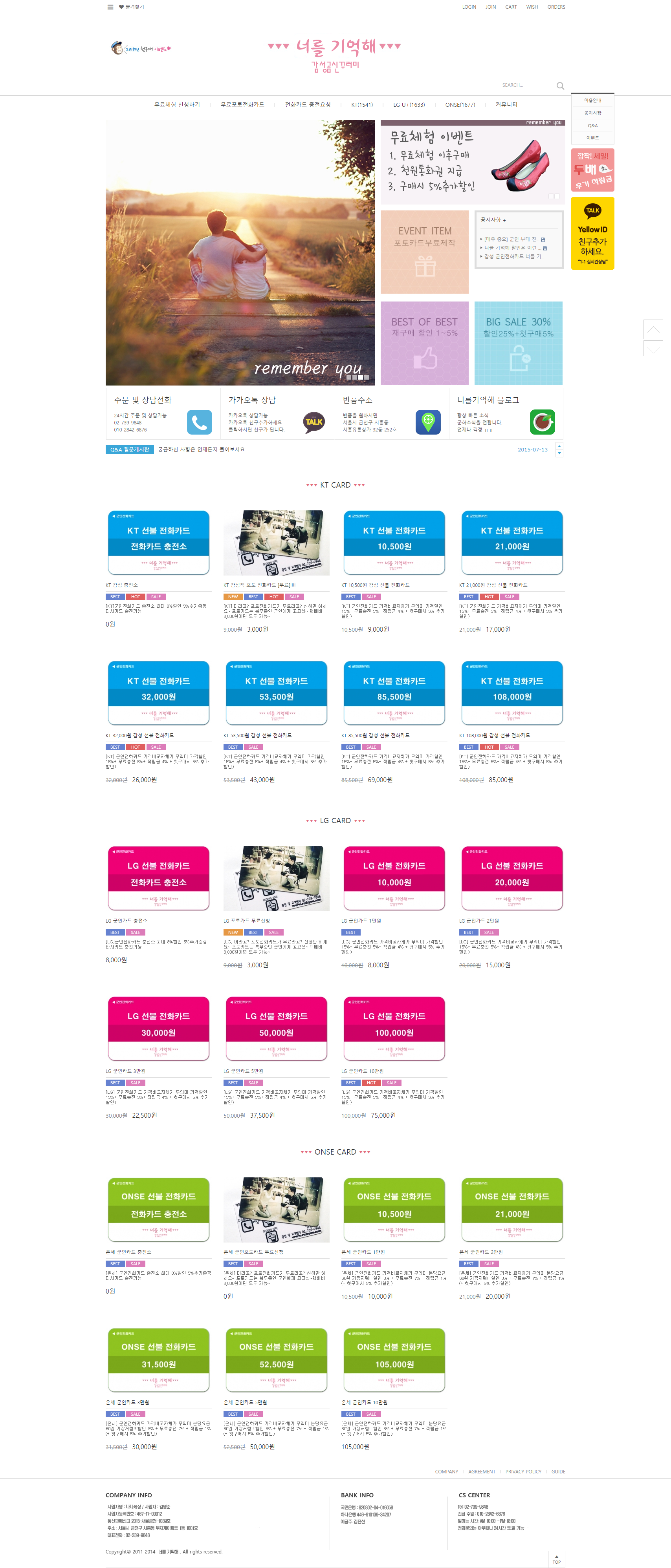Click the PRIVACY POLICY footer link
Image resolution: width=671 pixels, height=1568 pixels.
point(523,1472)
